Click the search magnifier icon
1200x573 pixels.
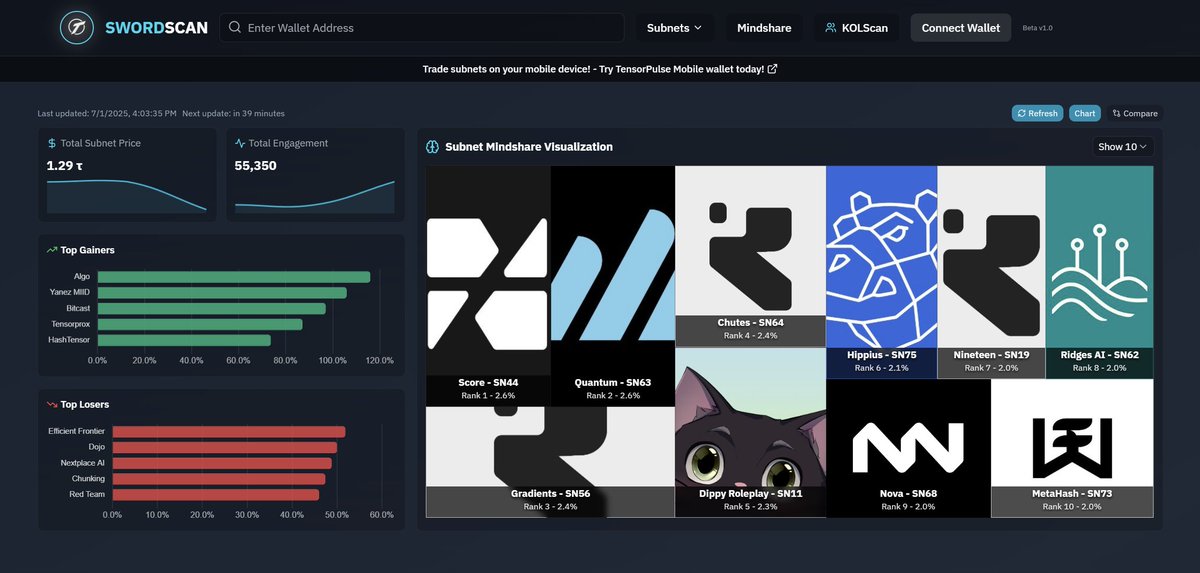point(235,28)
